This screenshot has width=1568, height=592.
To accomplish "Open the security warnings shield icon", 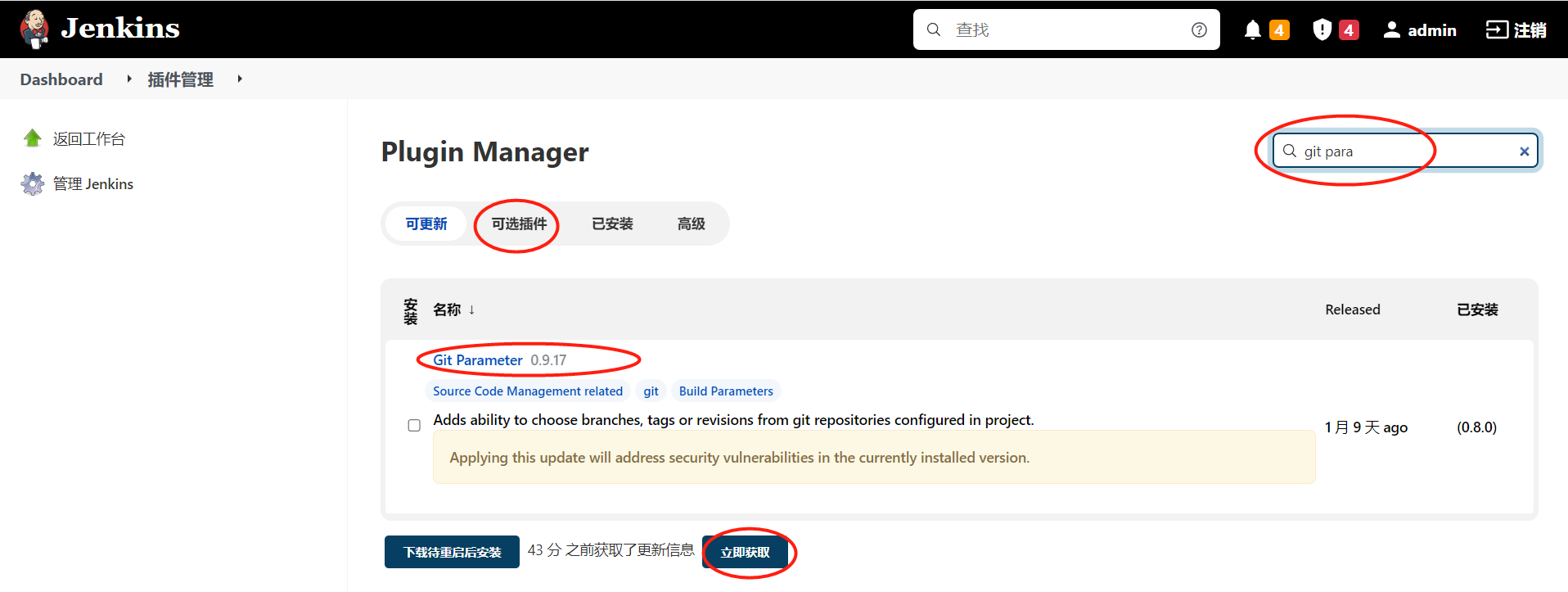I will (1322, 30).
